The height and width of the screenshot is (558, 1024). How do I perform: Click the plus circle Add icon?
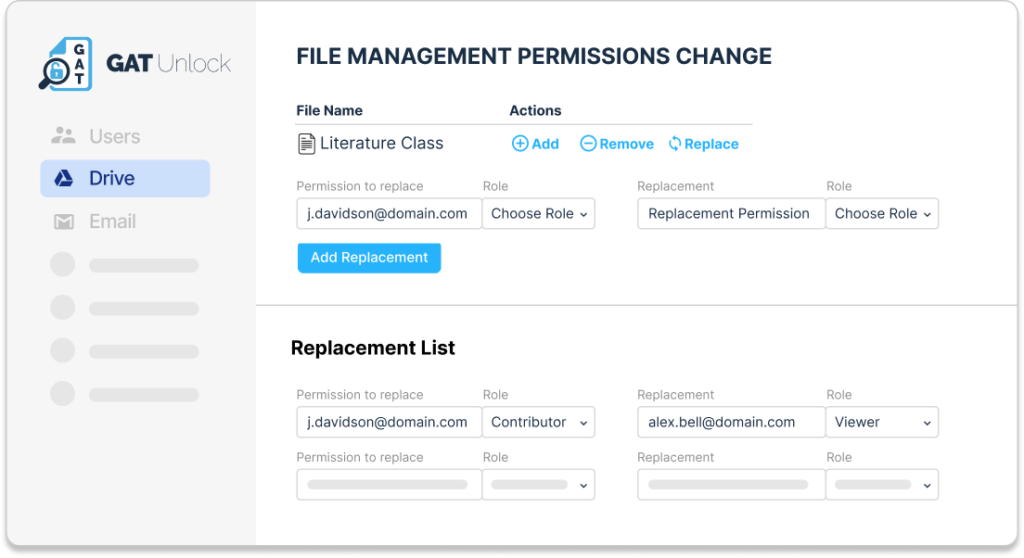[520, 144]
